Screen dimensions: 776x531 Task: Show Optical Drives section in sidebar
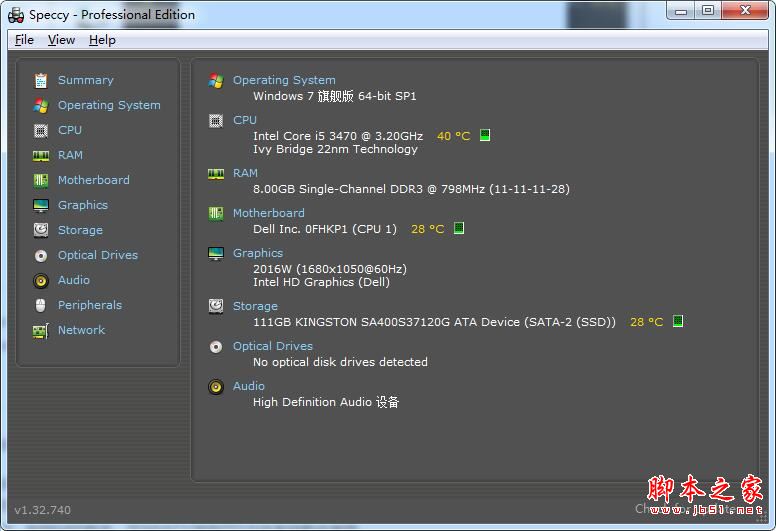(x=98, y=255)
